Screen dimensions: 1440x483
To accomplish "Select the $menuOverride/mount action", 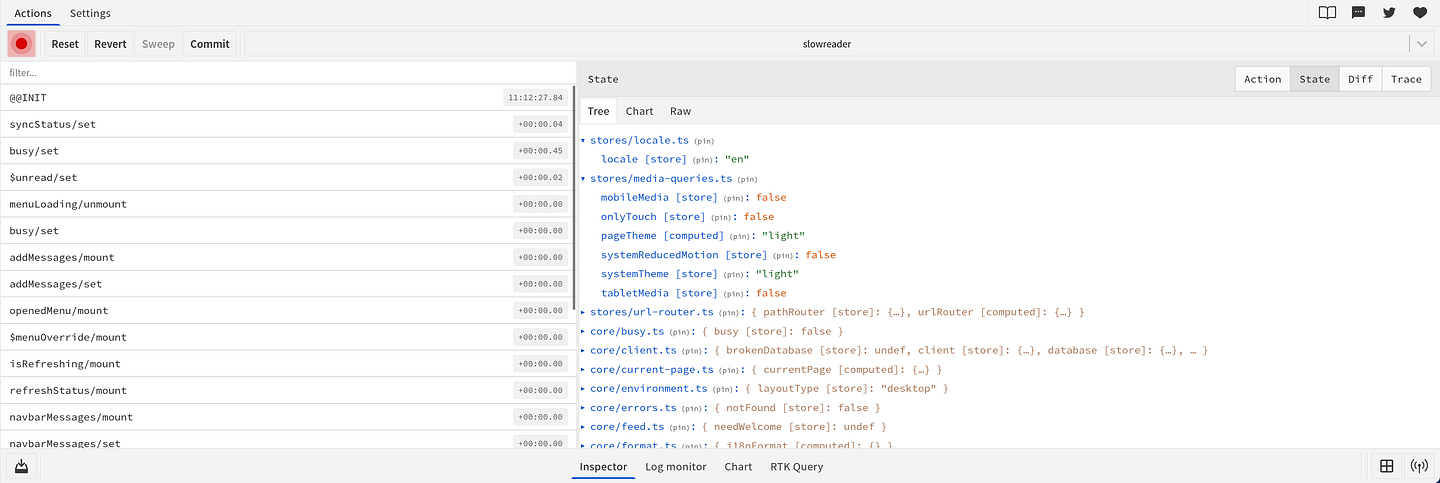I will click(286, 337).
